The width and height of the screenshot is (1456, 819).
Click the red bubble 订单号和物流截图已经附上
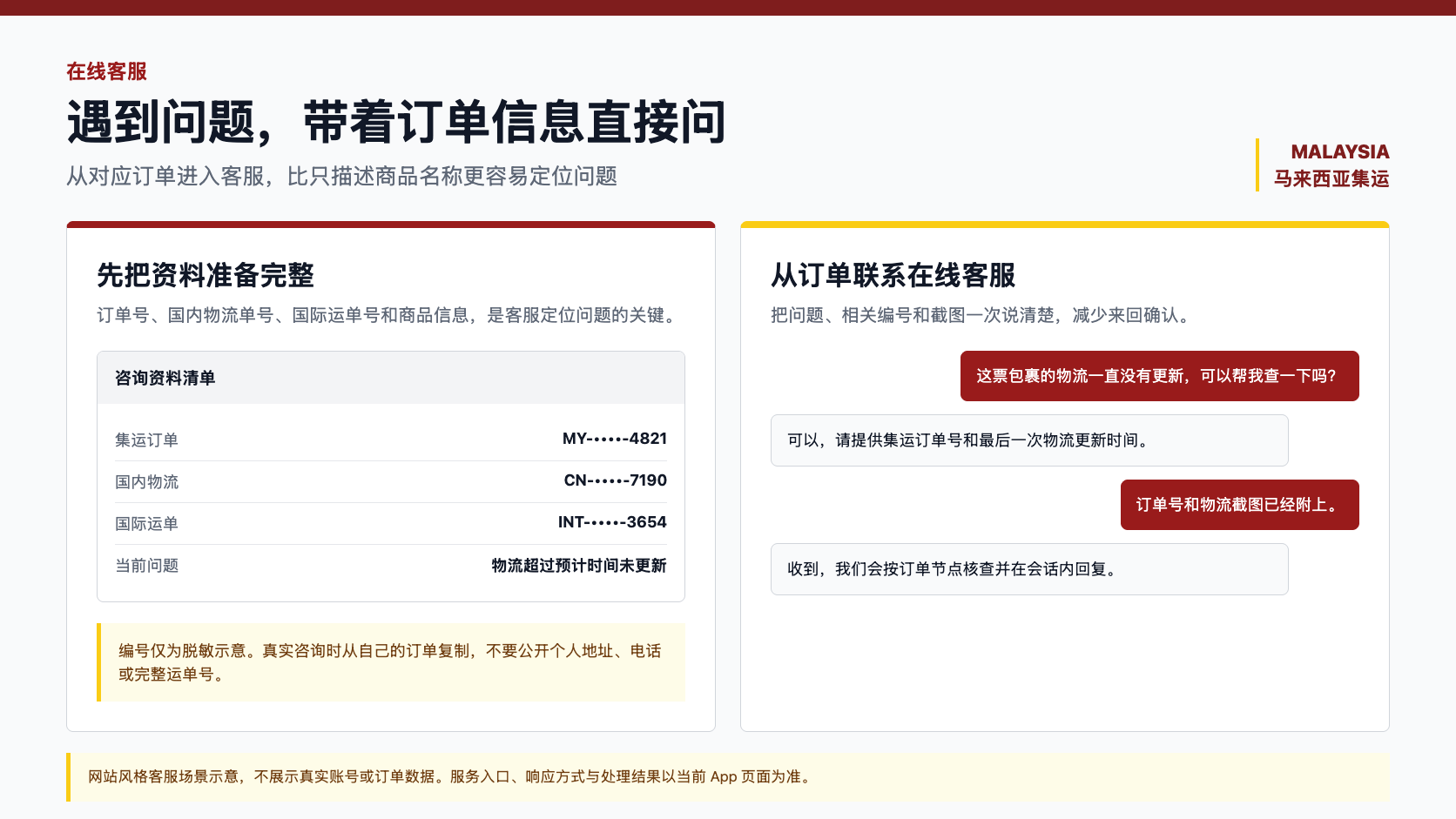(x=1240, y=505)
